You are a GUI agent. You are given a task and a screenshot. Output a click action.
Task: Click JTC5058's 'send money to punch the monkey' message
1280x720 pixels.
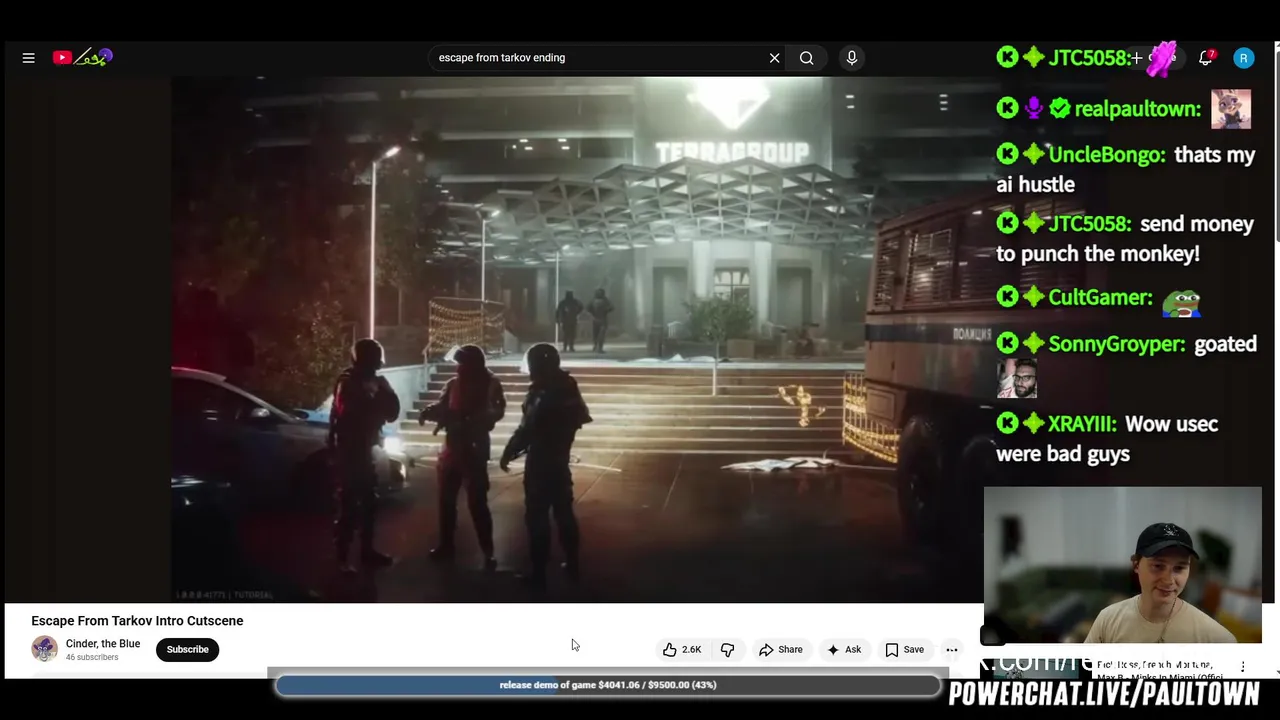coord(1125,239)
